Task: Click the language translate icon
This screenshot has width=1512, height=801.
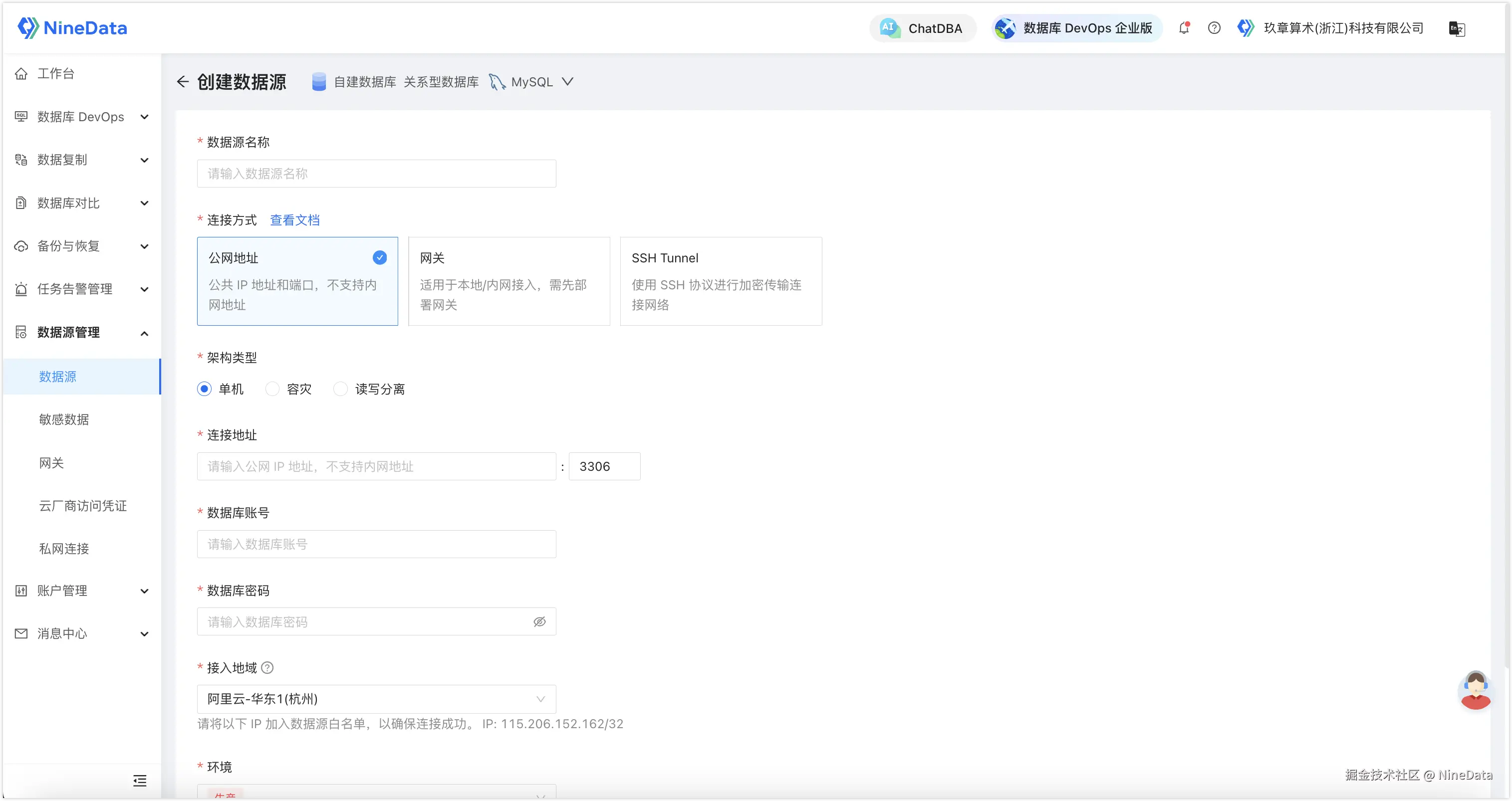Action: click(x=1456, y=28)
